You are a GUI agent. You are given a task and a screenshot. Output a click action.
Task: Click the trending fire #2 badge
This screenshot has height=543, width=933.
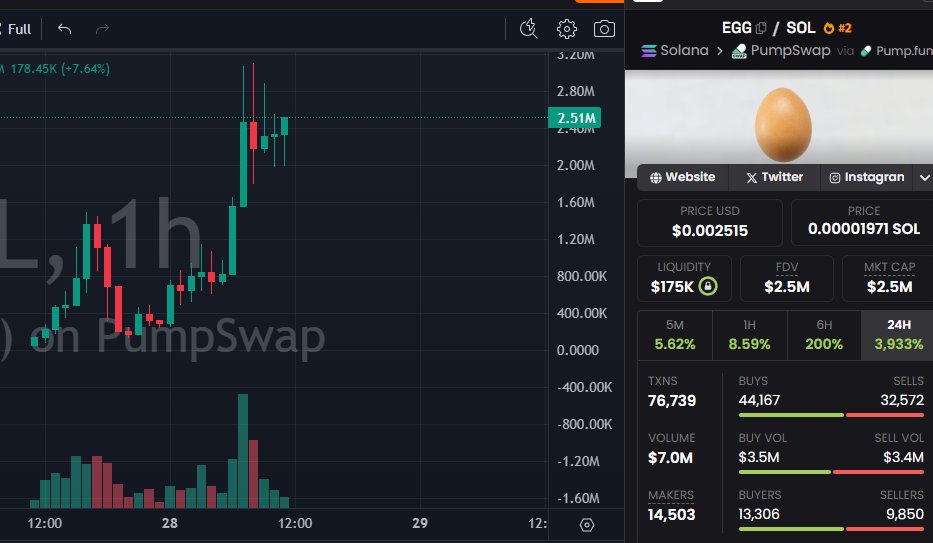tap(837, 28)
